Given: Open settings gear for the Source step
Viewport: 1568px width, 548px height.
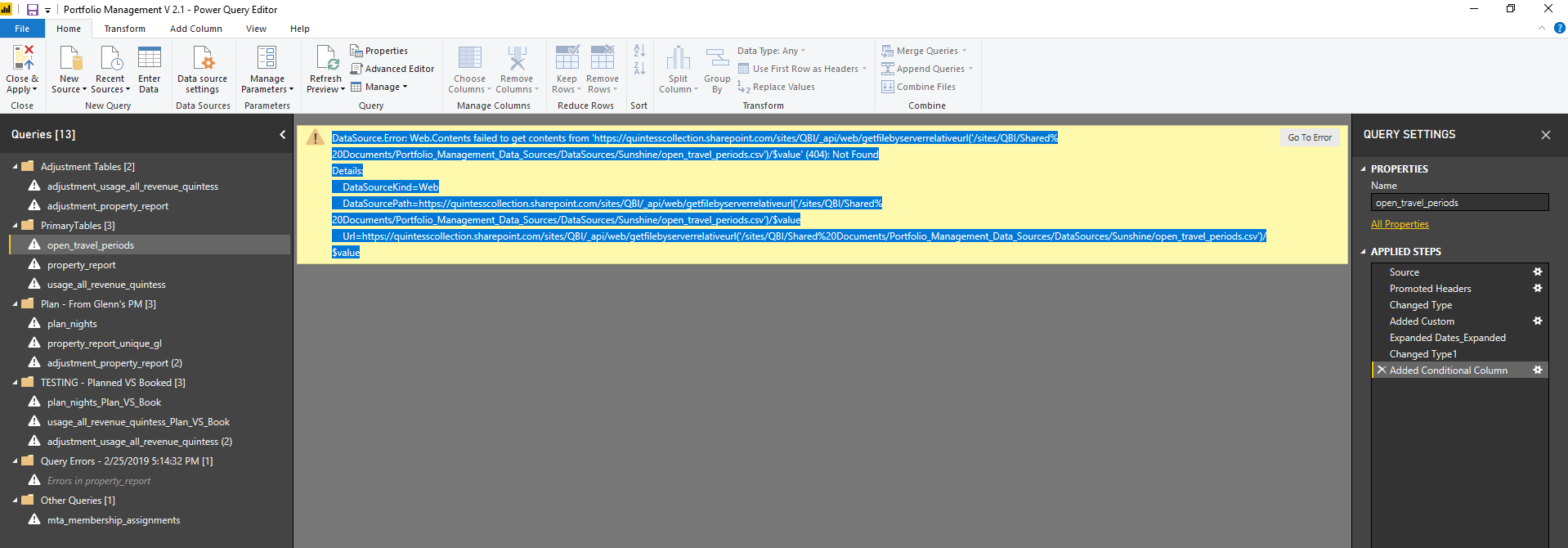Looking at the screenshot, I should [x=1538, y=272].
